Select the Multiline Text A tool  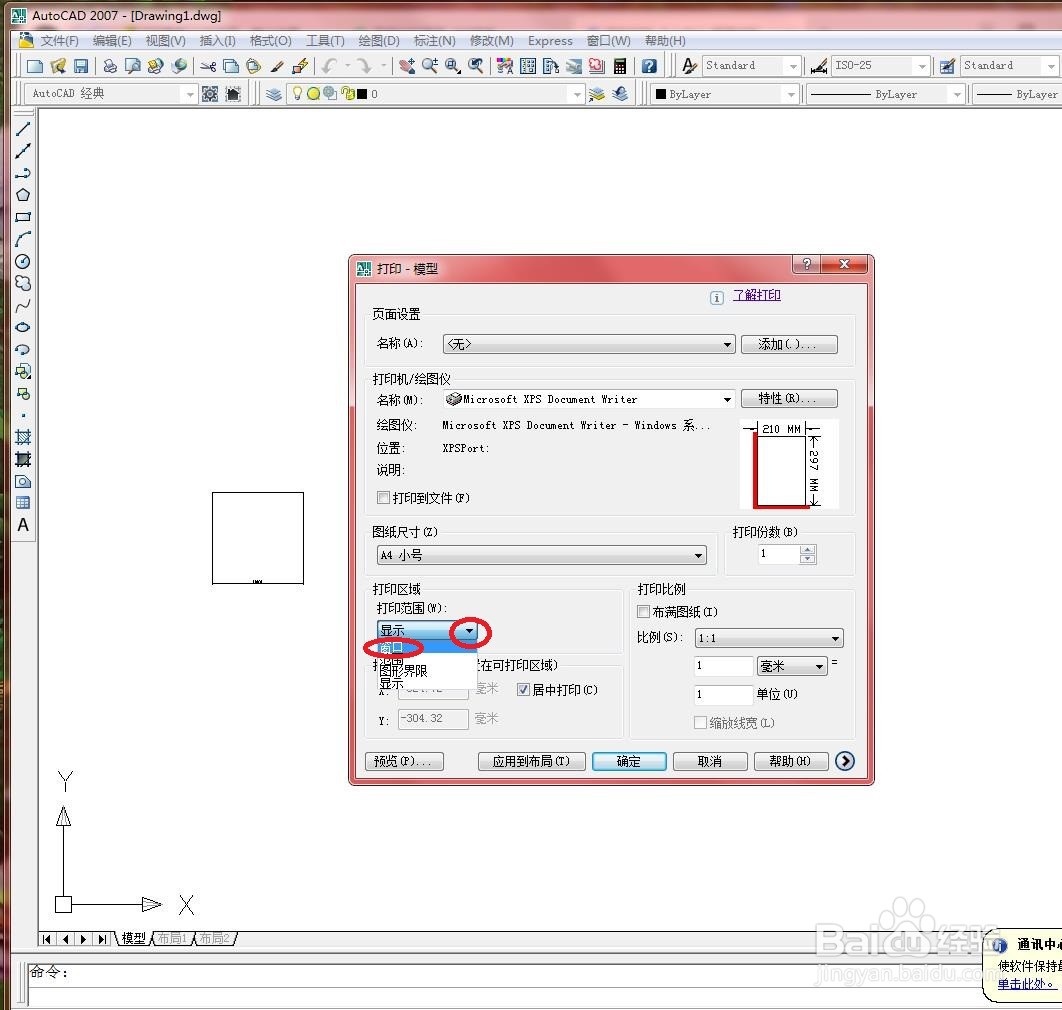click(x=22, y=525)
